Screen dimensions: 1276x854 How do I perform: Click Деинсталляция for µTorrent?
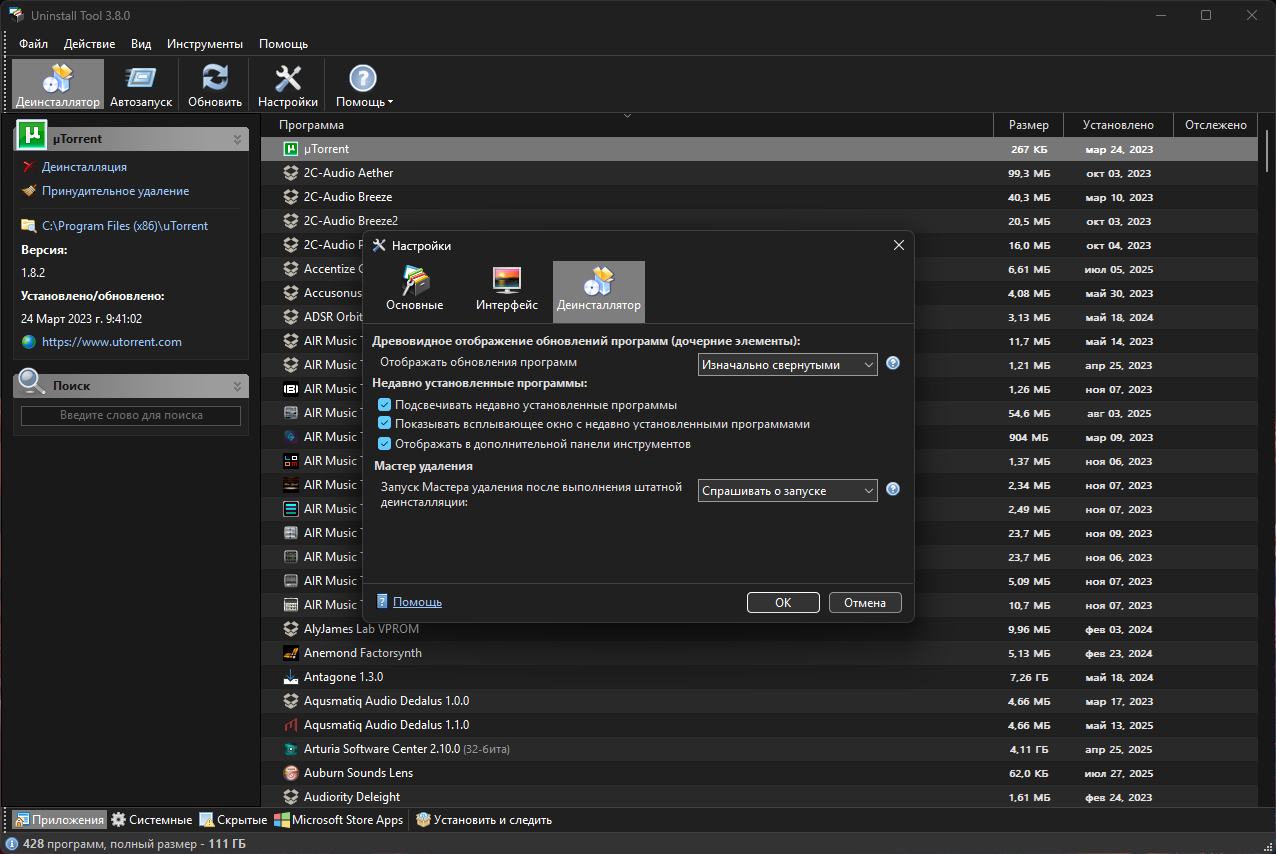[84, 167]
